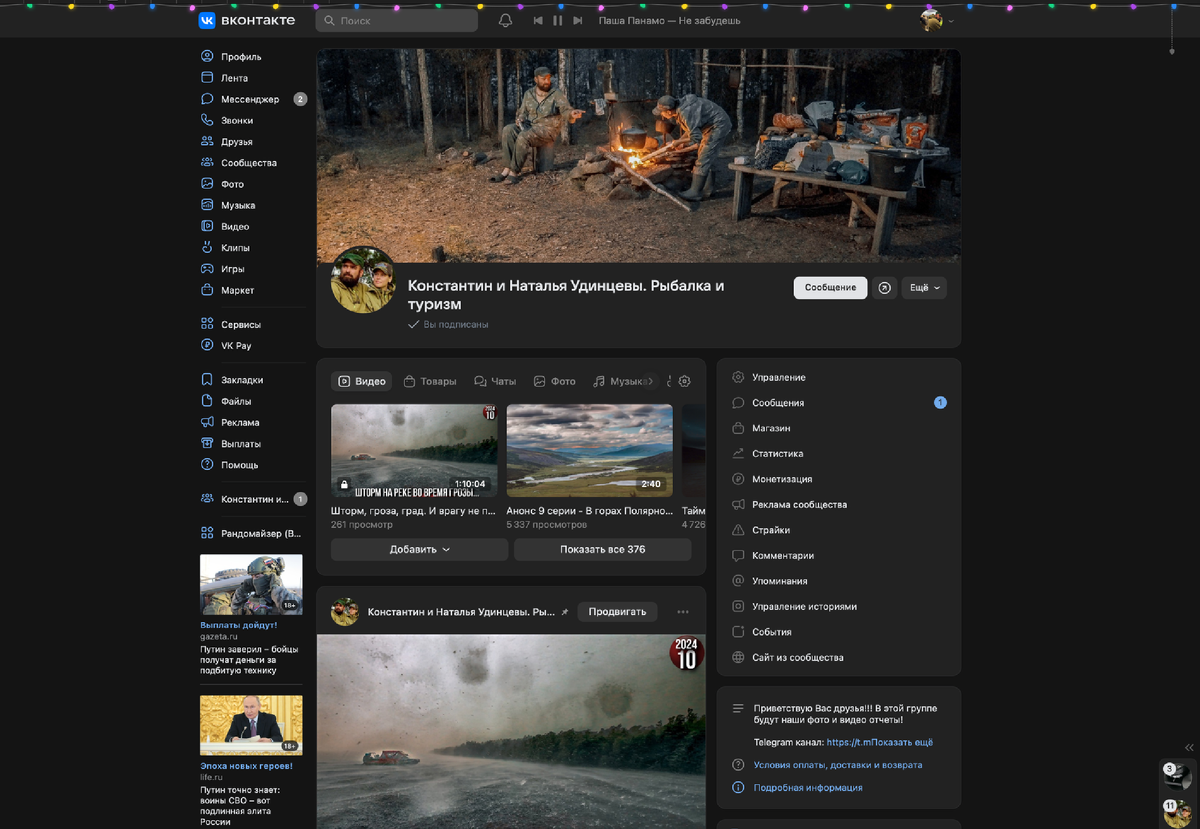Click the Сообщение button
Viewport: 1200px width, 829px height.
(x=830, y=288)
